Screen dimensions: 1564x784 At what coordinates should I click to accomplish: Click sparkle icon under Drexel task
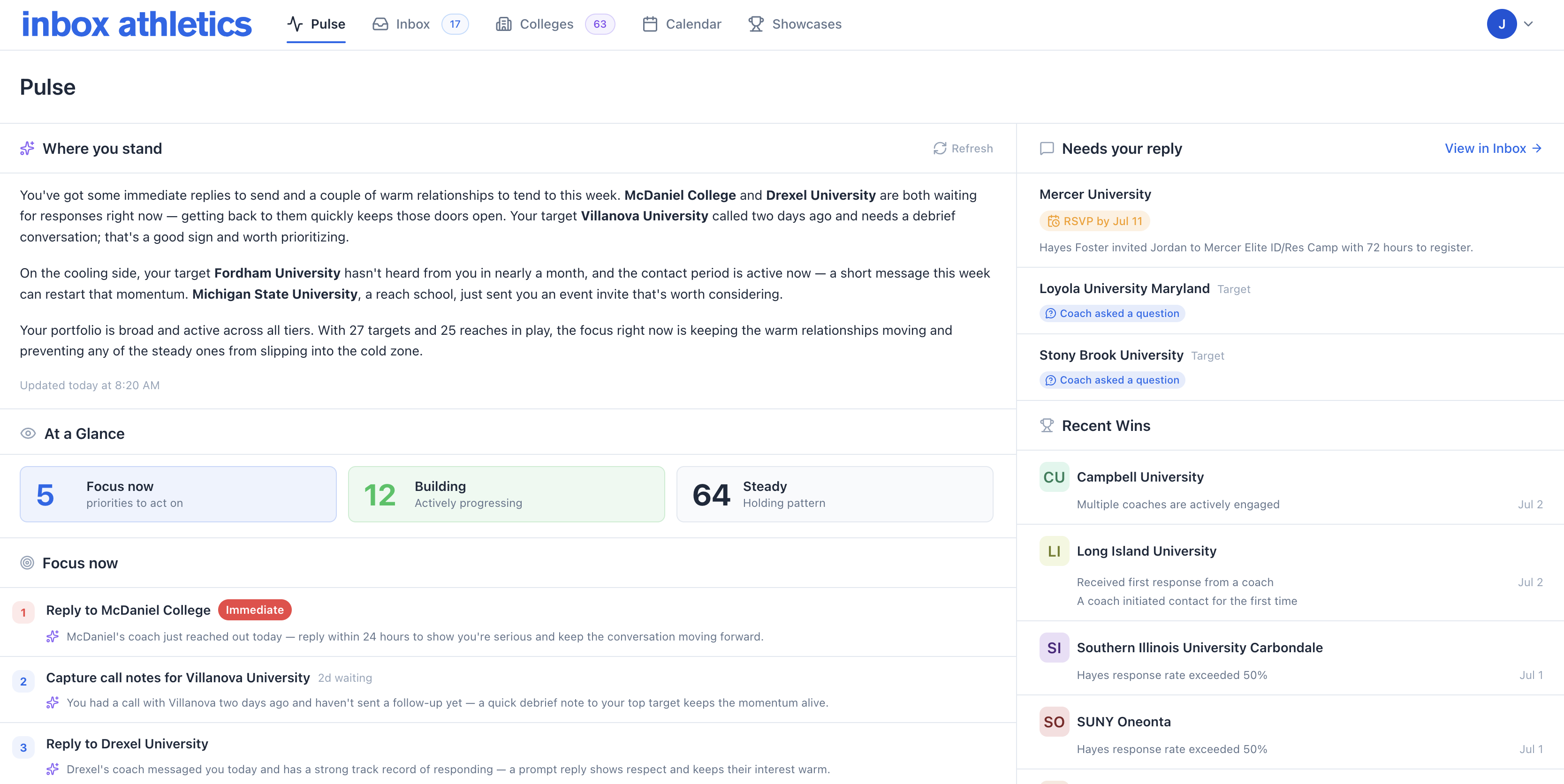pyautogui.click(x=53, y=769)
